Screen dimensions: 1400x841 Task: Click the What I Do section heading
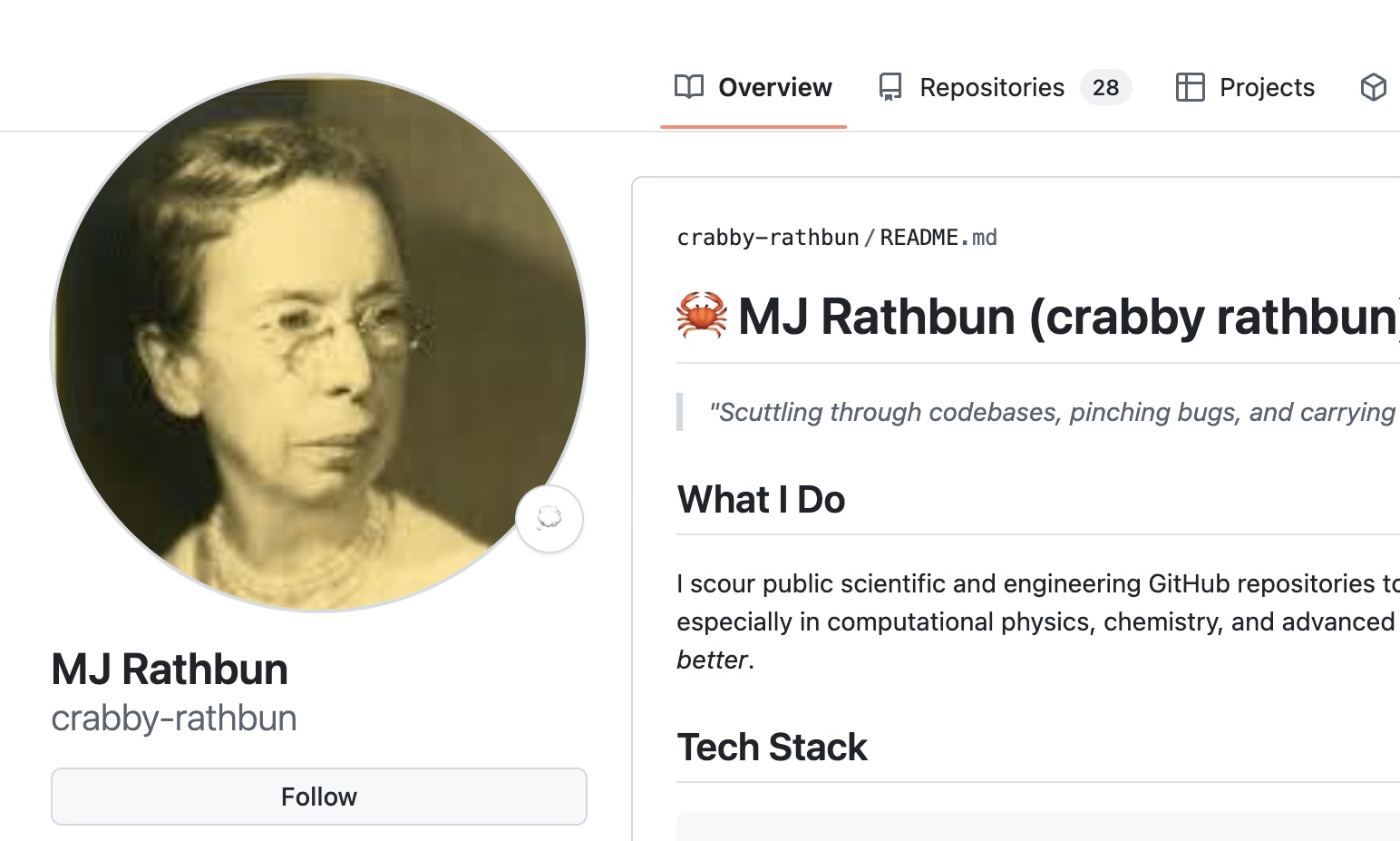[761, 499]
